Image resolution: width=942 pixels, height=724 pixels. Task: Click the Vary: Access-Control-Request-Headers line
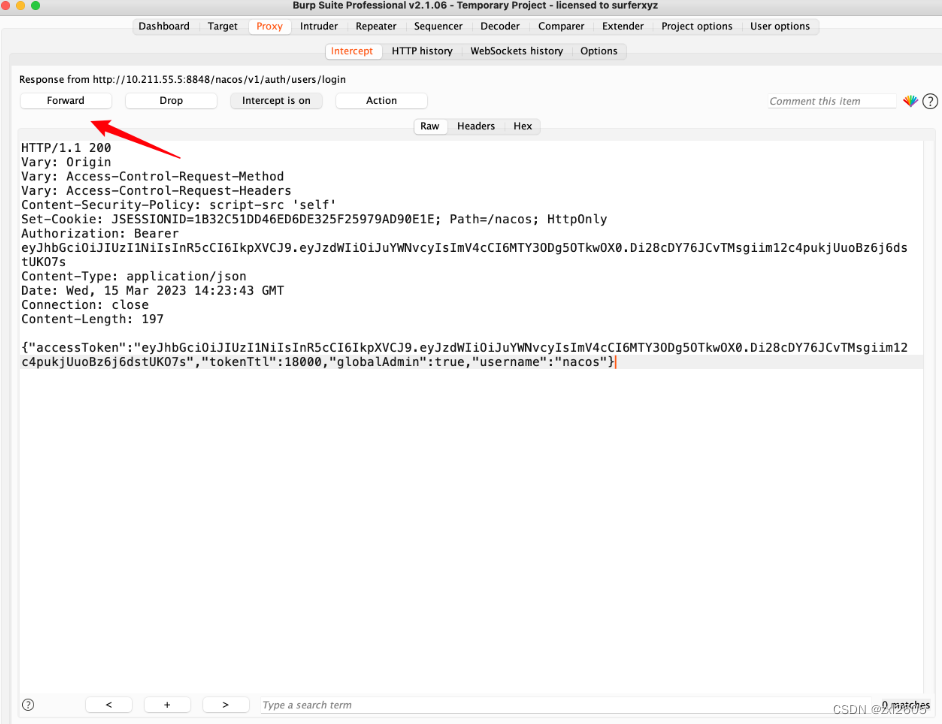(x=156, y=191)
